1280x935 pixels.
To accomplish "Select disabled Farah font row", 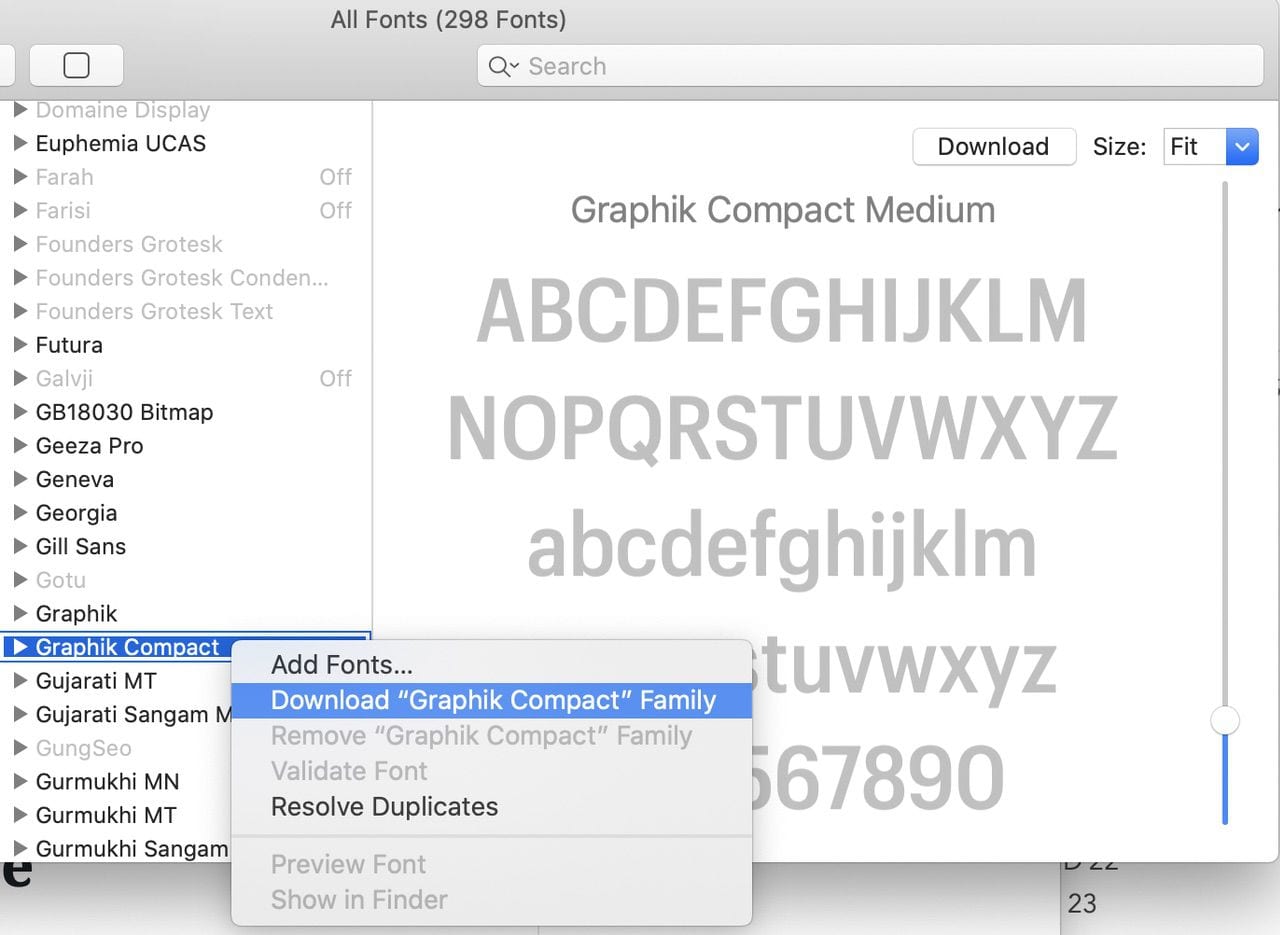I will click(x=64, y=177).
